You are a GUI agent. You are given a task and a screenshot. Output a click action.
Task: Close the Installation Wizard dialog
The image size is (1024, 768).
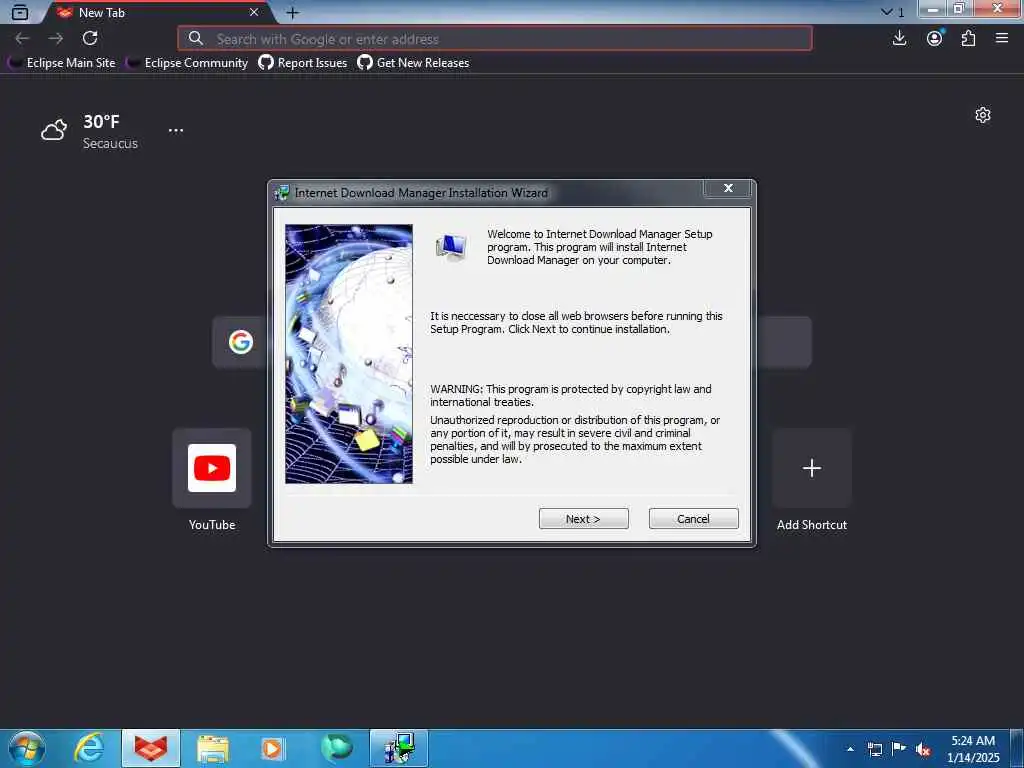click(x=728, y=188)
